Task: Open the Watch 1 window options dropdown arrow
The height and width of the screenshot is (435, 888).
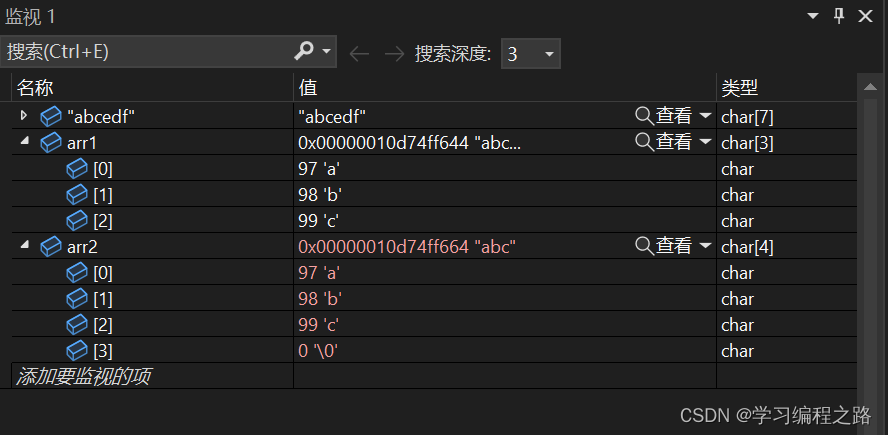Action: tap(813, 16)
